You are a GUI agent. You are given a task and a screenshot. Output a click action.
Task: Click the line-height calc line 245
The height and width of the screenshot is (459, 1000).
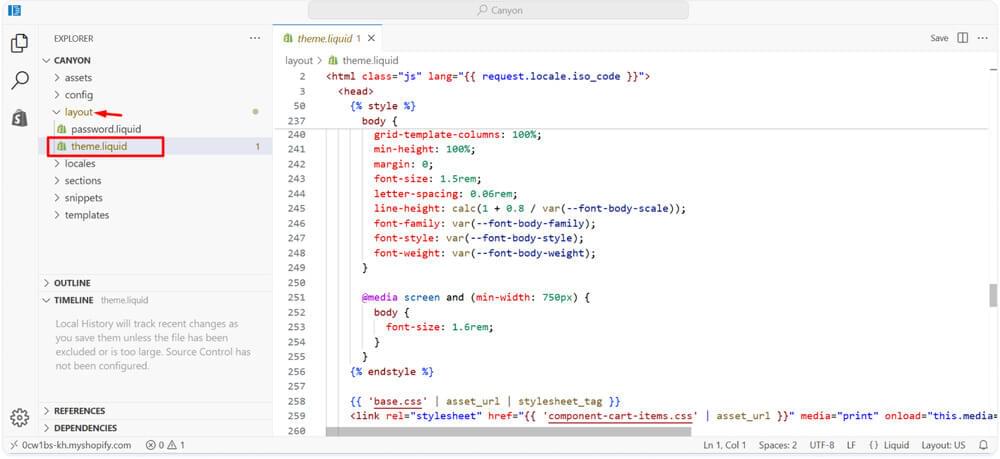(x=529, y=208)
